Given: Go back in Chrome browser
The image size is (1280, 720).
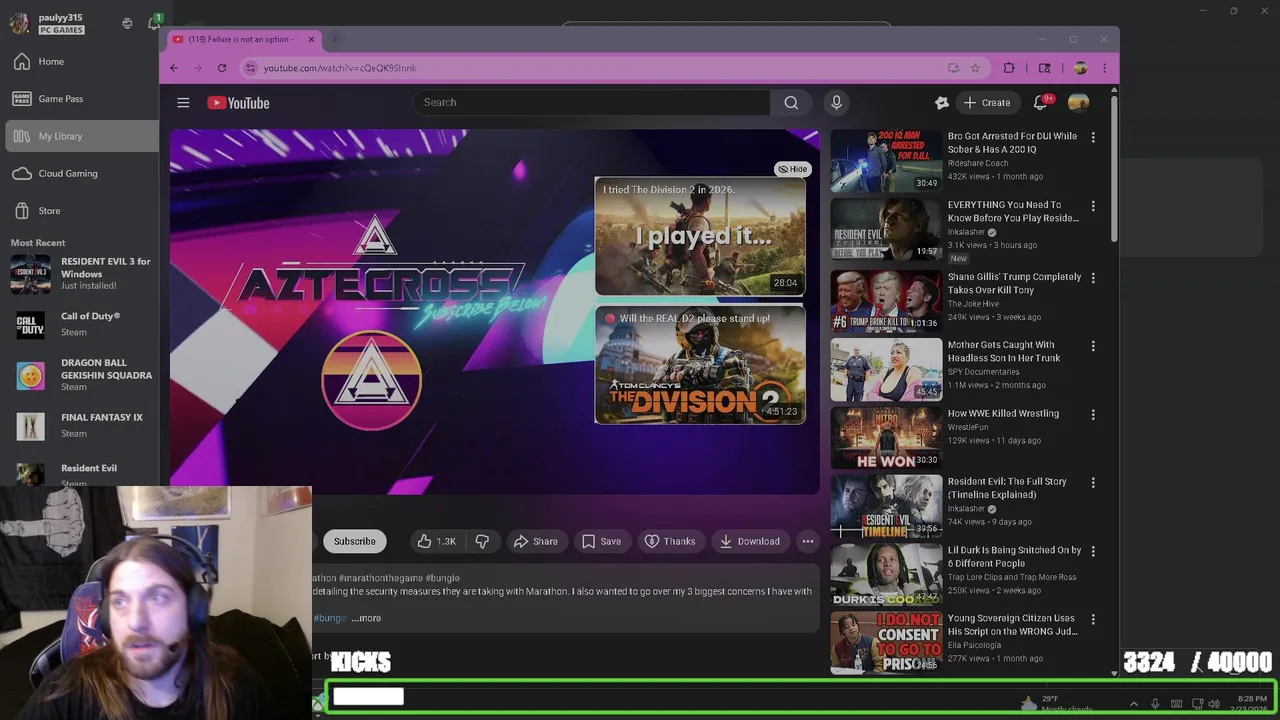Looking at the screenshot, I should tap(174, 68).
